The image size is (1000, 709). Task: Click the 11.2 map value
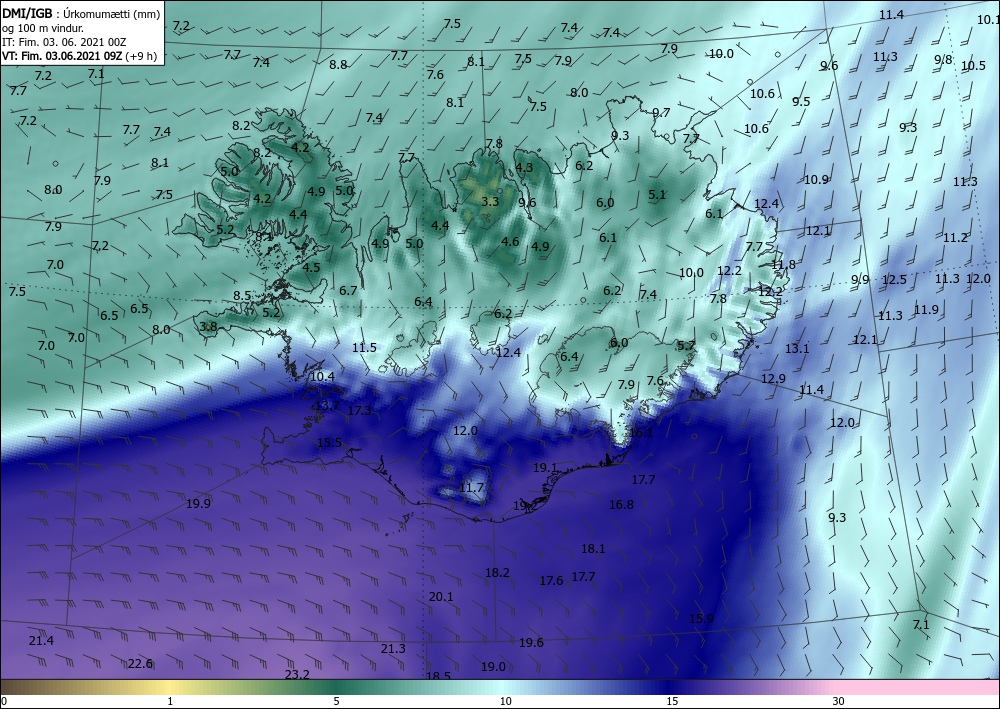point(955,238)
